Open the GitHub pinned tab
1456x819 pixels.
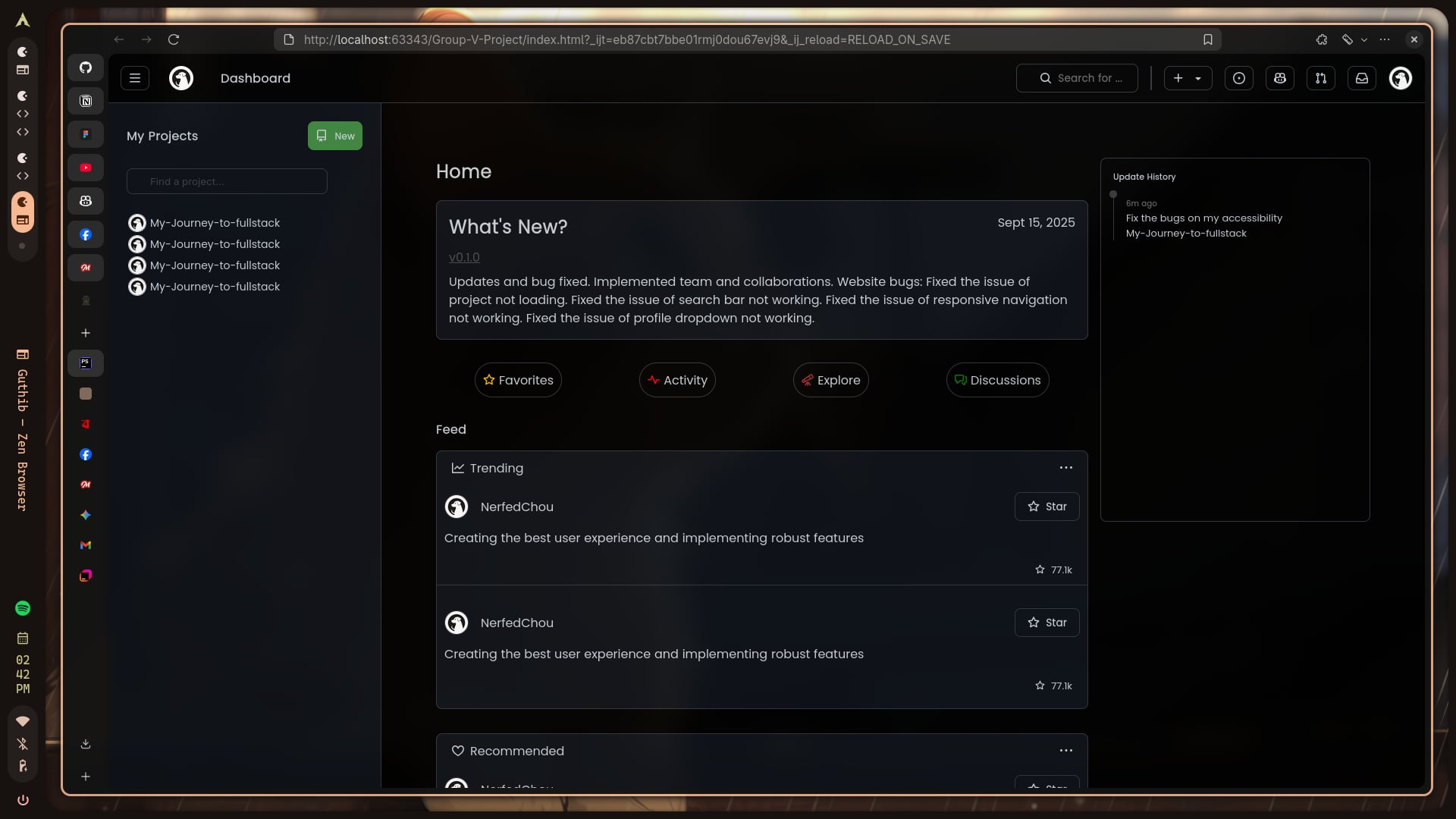click(86, 67)
